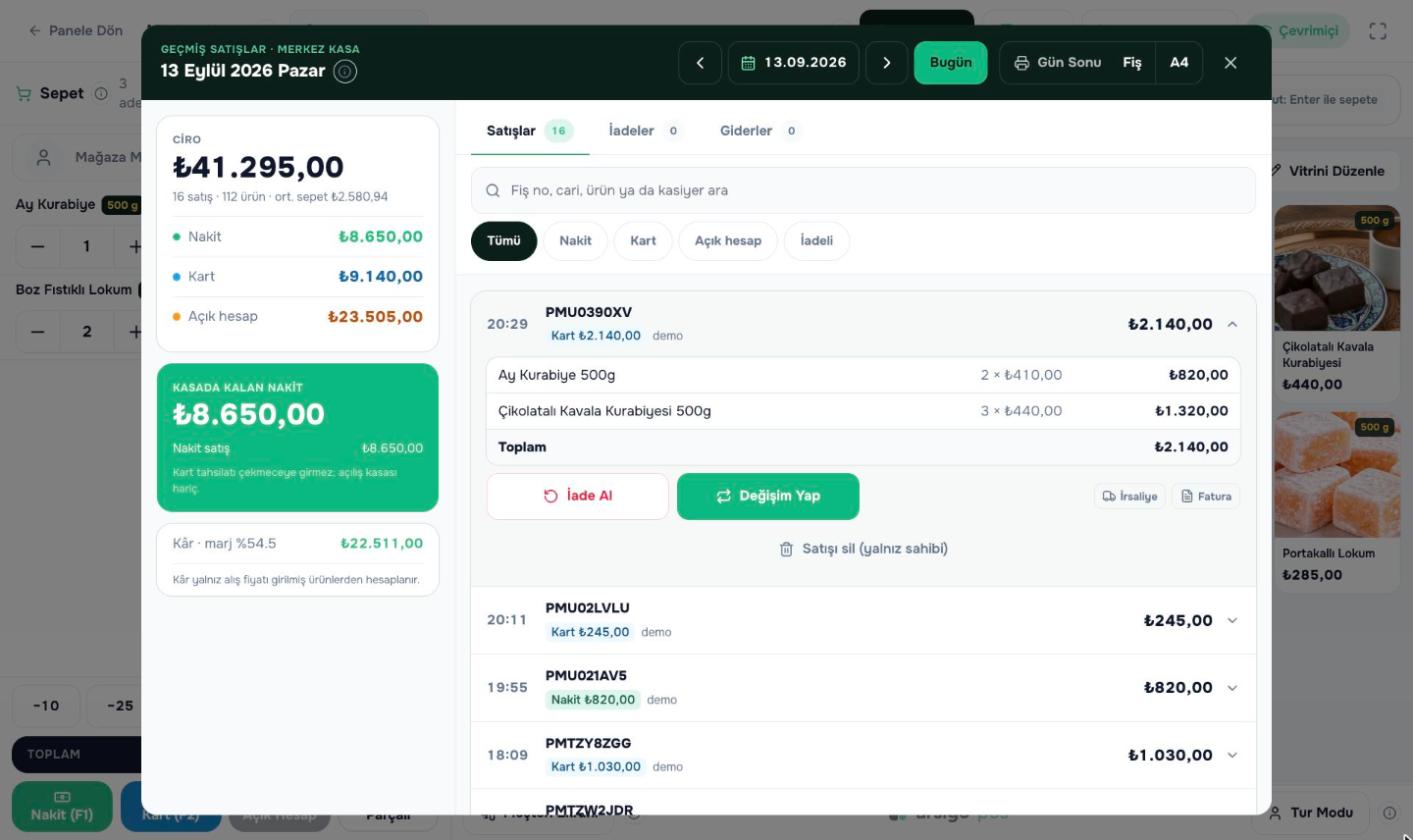Click the Değişim Yap exchange button
The image size is (1413, 840).
[x=768, y=496]
